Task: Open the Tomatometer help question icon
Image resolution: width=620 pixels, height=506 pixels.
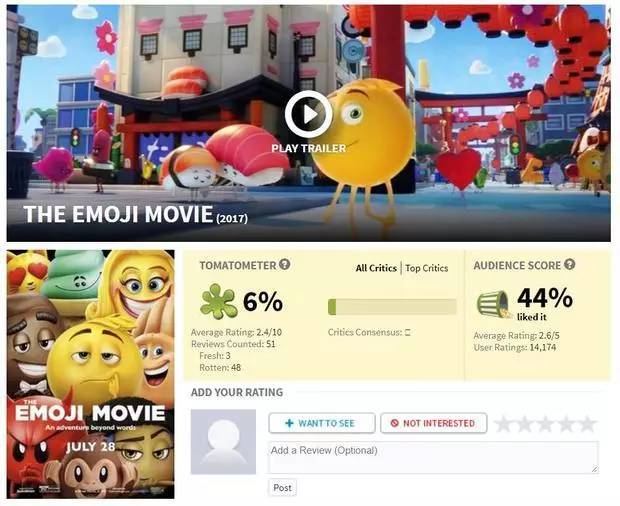Action: (x=284, y=264)
